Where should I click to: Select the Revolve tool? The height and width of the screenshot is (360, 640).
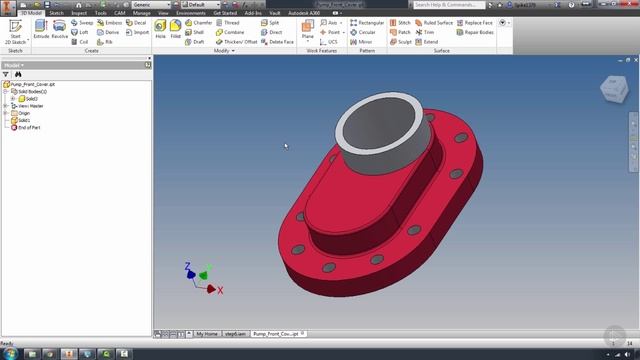coord(60,29)
